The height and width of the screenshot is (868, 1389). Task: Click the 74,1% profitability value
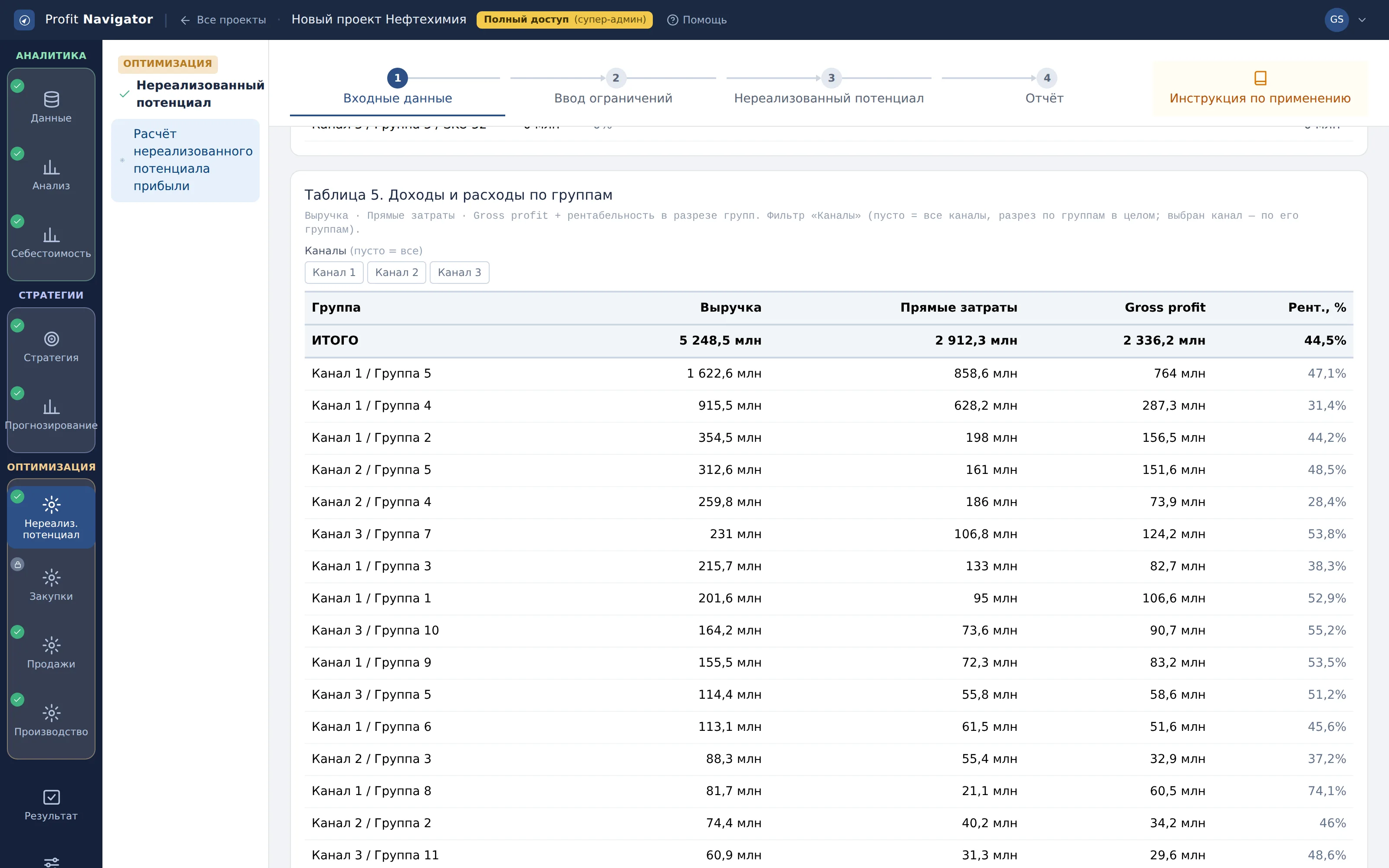click(1326, 791)
